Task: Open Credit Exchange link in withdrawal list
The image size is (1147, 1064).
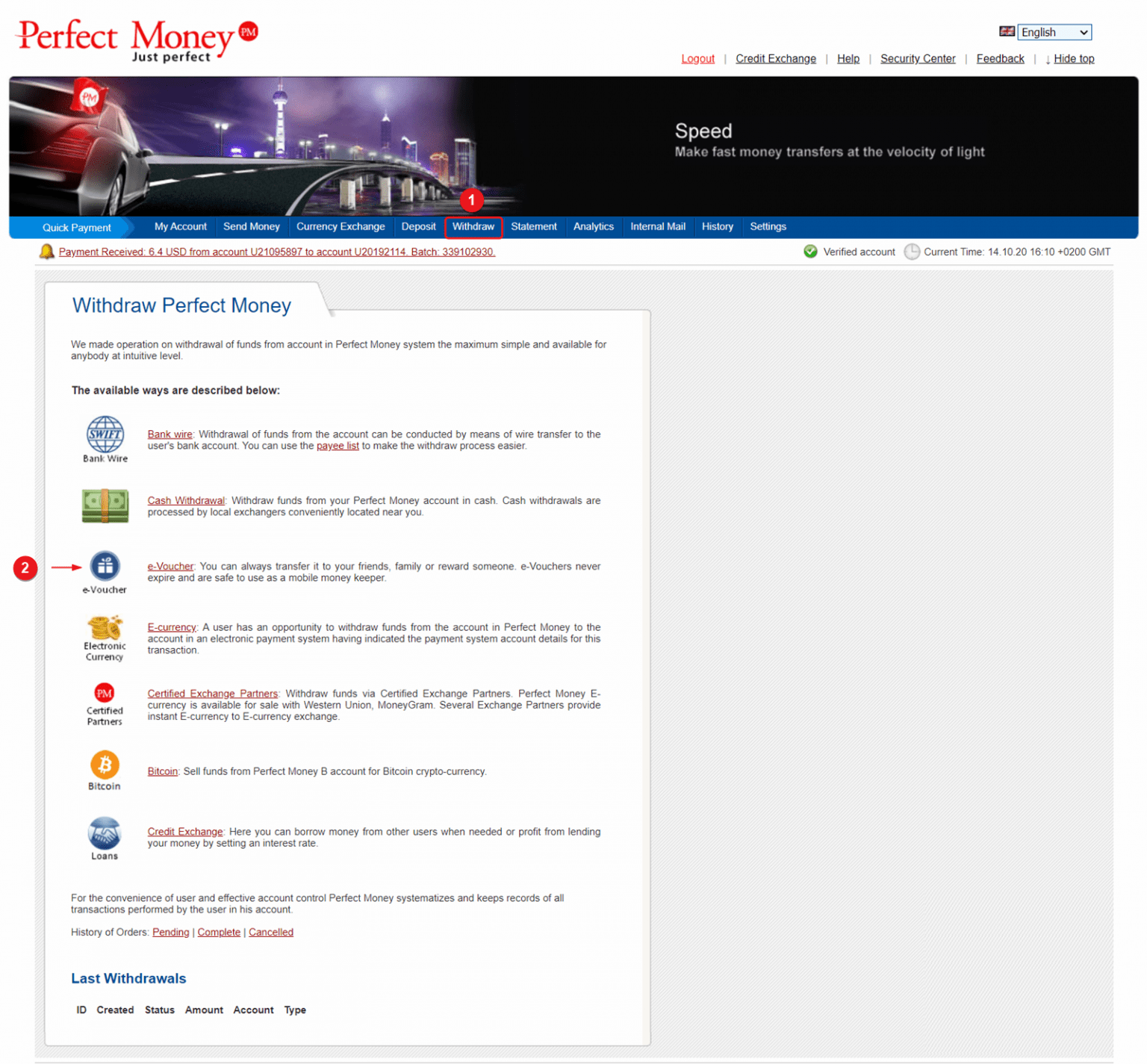Action: [x=185, y=833]
